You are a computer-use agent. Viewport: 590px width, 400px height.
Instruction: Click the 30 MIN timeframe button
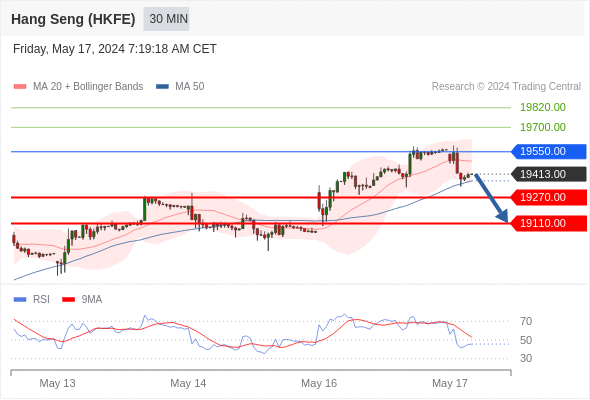tap(166, 19)
